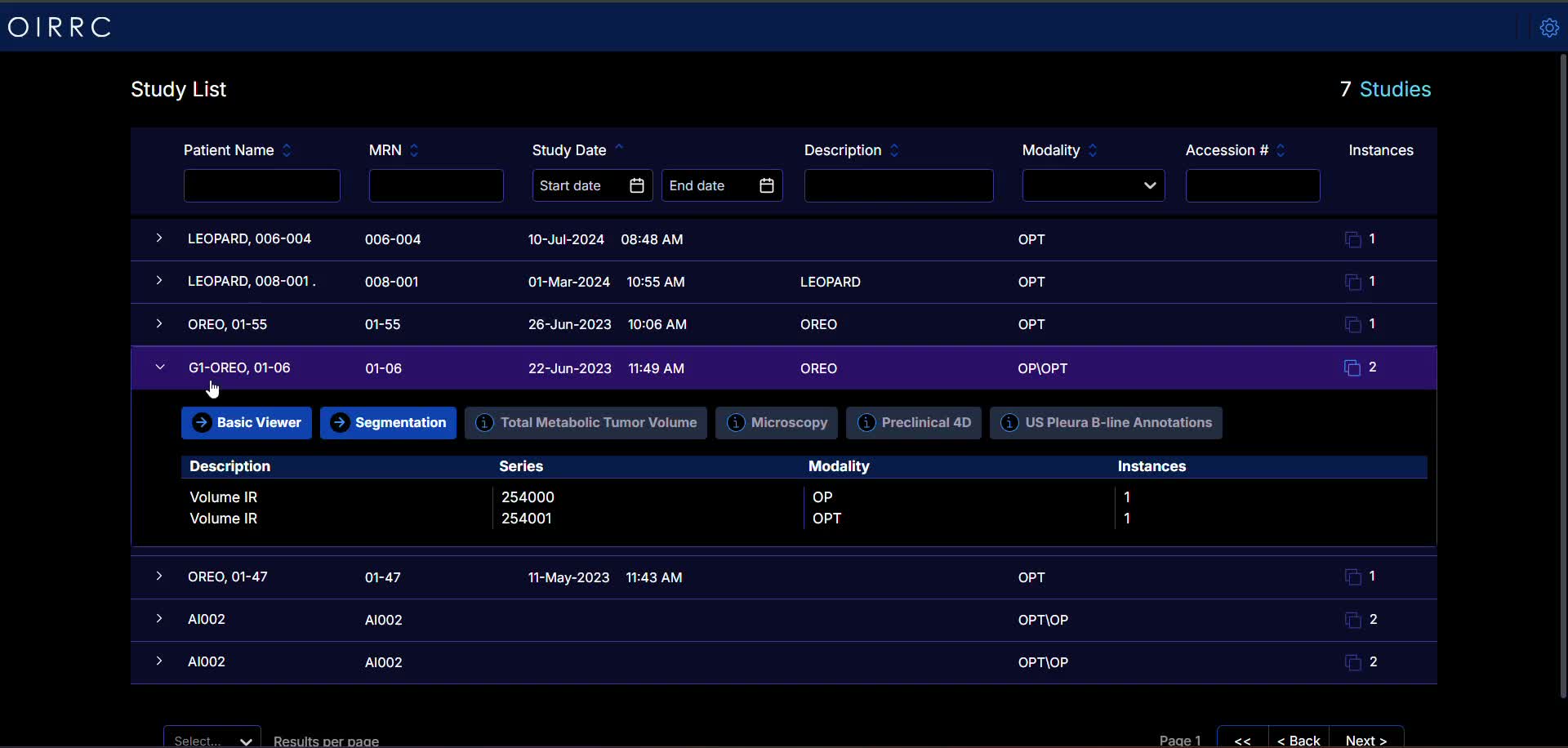The image size is (1568, 748).
Task: Click instances icon for G1-OREO, 01-06 row
Action: click(x=1352, y=368)
